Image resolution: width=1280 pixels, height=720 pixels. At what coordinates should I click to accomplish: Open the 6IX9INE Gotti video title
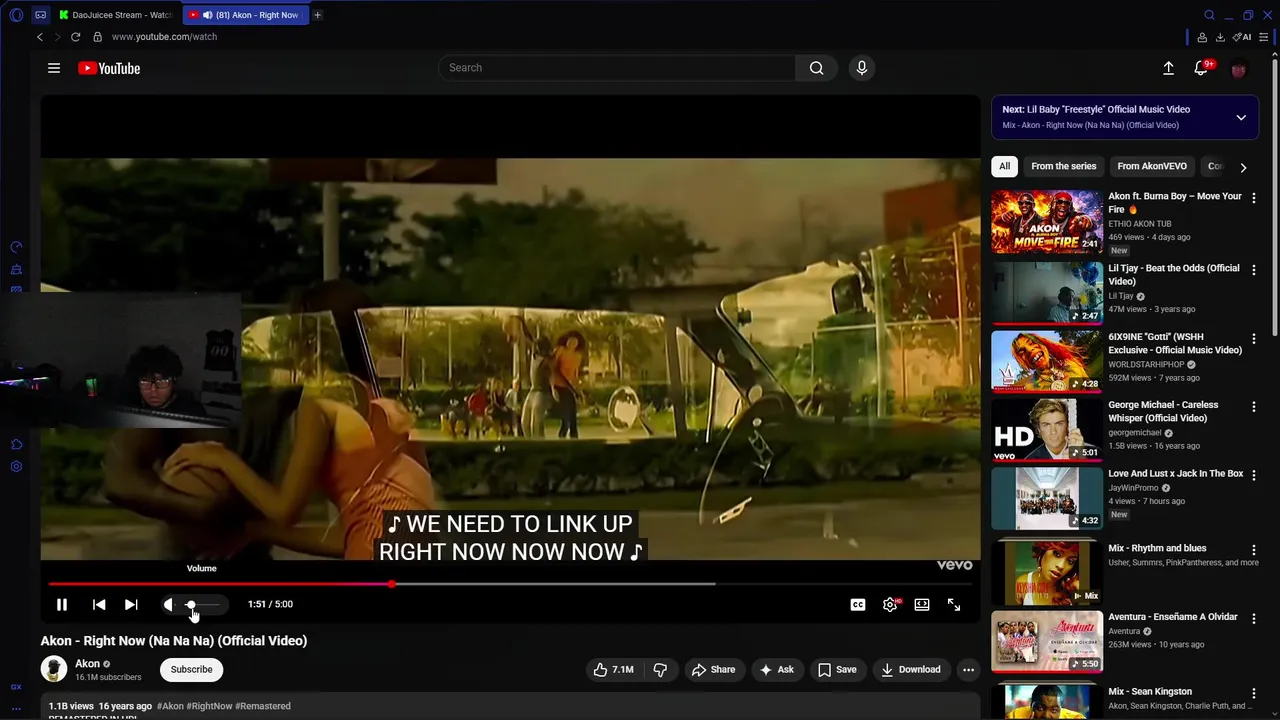(1175, 343)
